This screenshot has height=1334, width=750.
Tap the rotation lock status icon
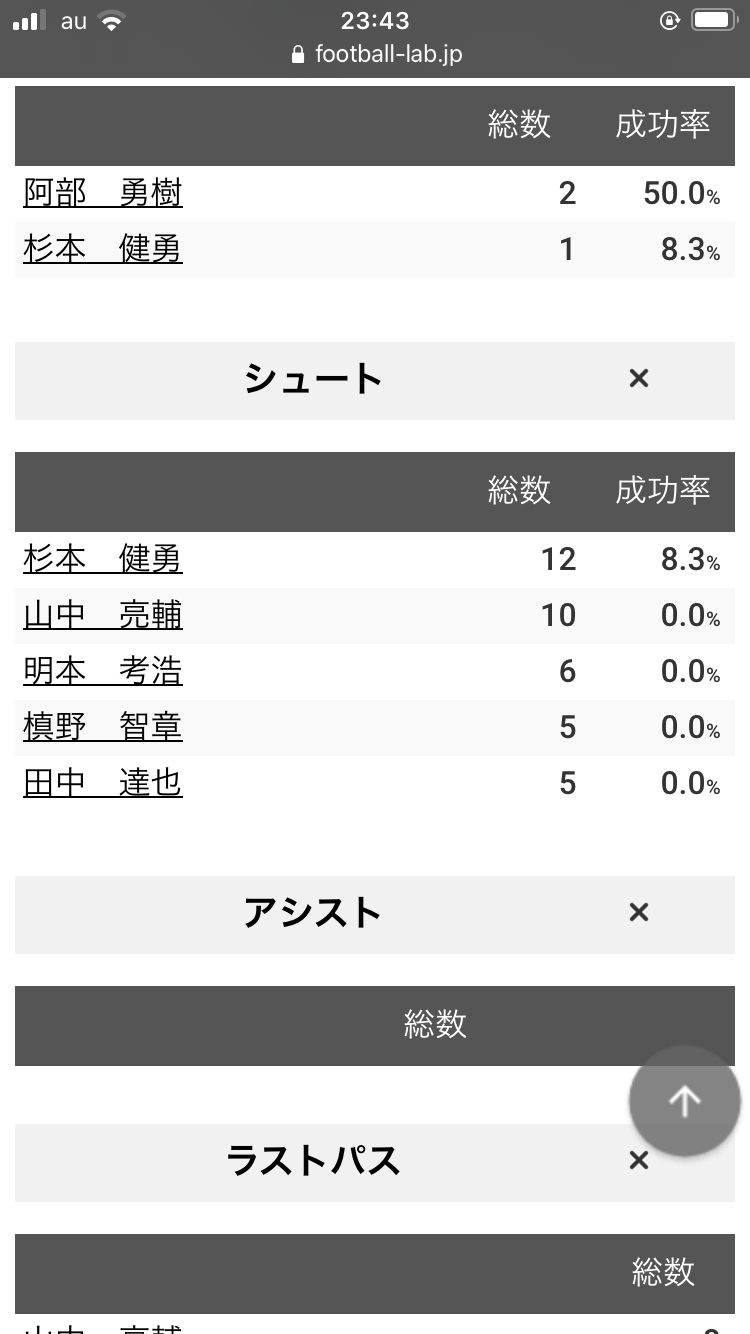[x=670, y=21]
